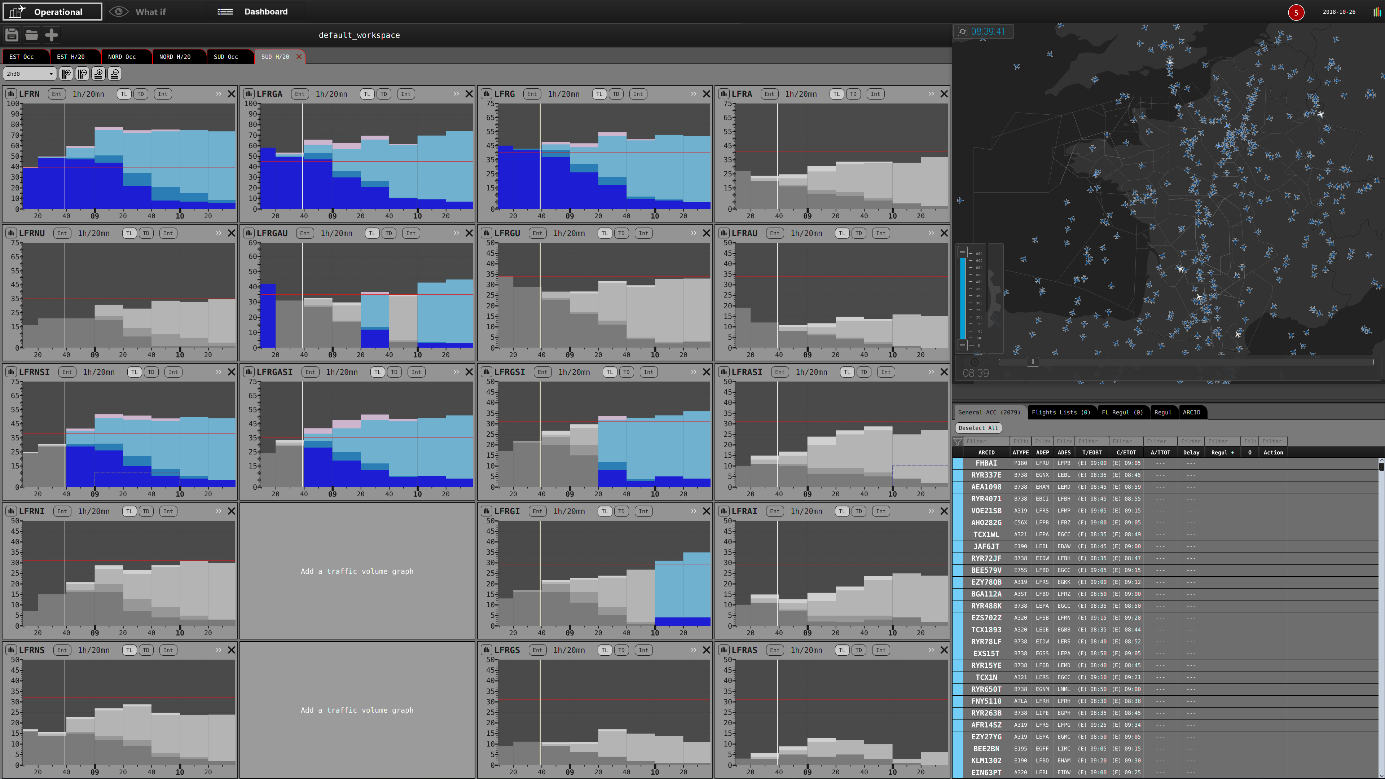
Task: Toggle Ent button in LFRNSI panel
Action: click(x=66, y=372)
